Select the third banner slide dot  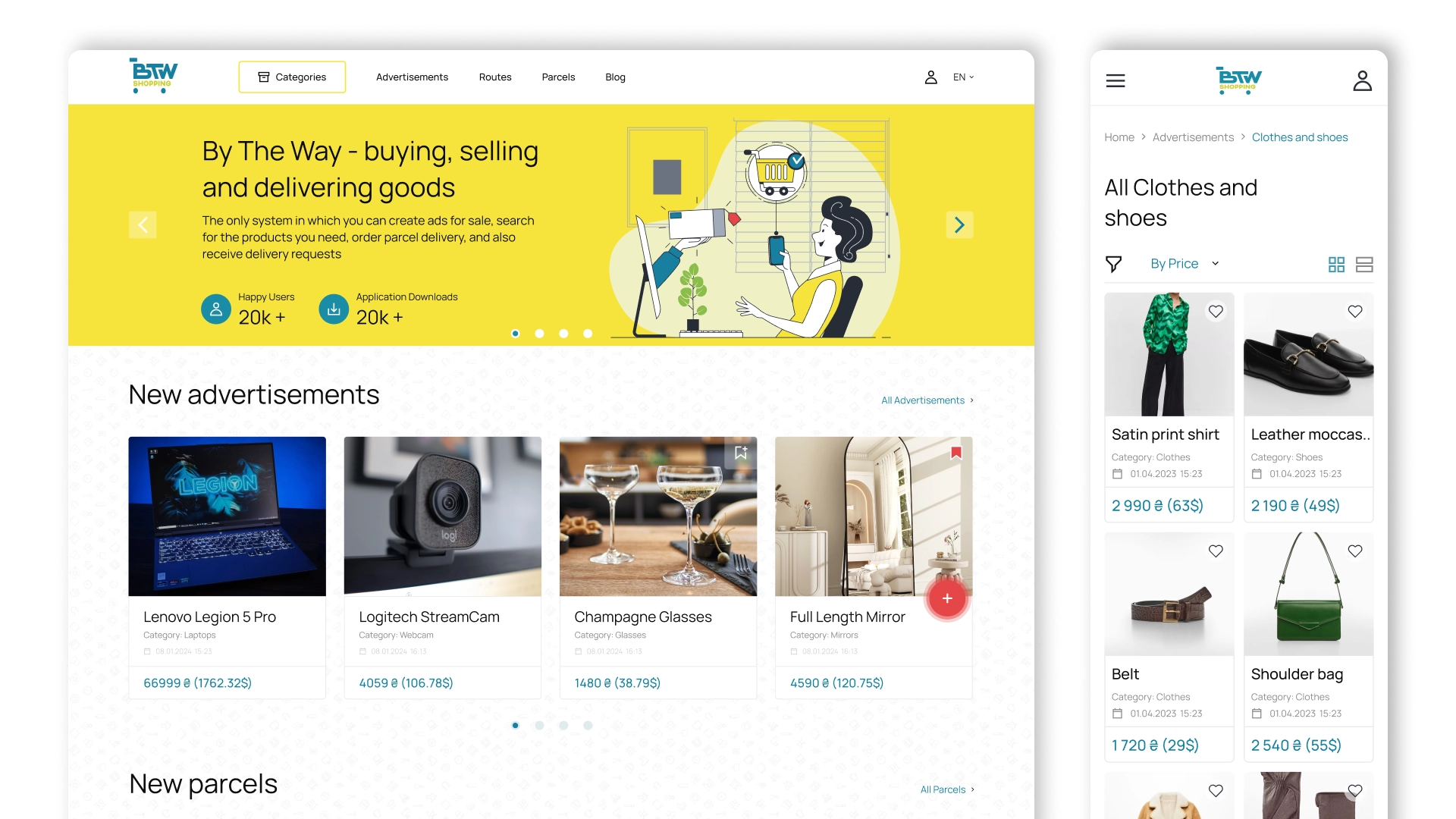click(563, 334)
